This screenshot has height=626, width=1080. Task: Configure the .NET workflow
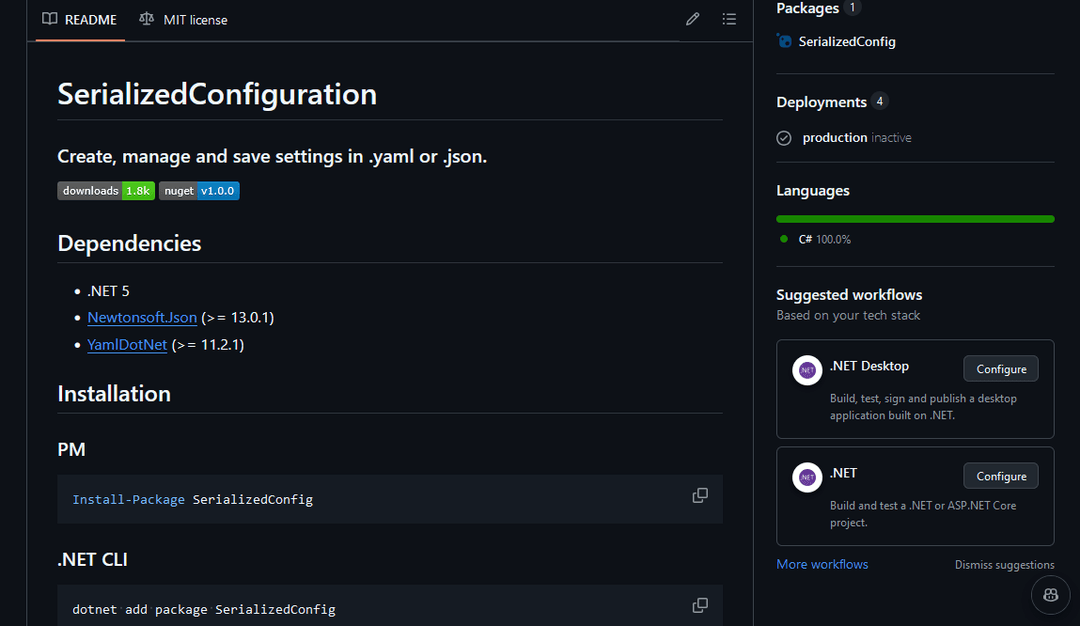(1000, 475)
